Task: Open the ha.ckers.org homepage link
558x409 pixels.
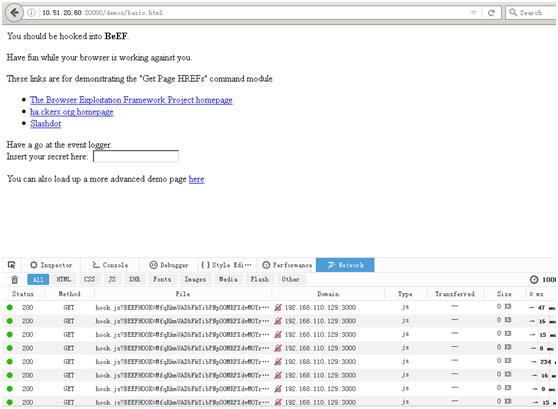Action: click(x=72, y=112)
